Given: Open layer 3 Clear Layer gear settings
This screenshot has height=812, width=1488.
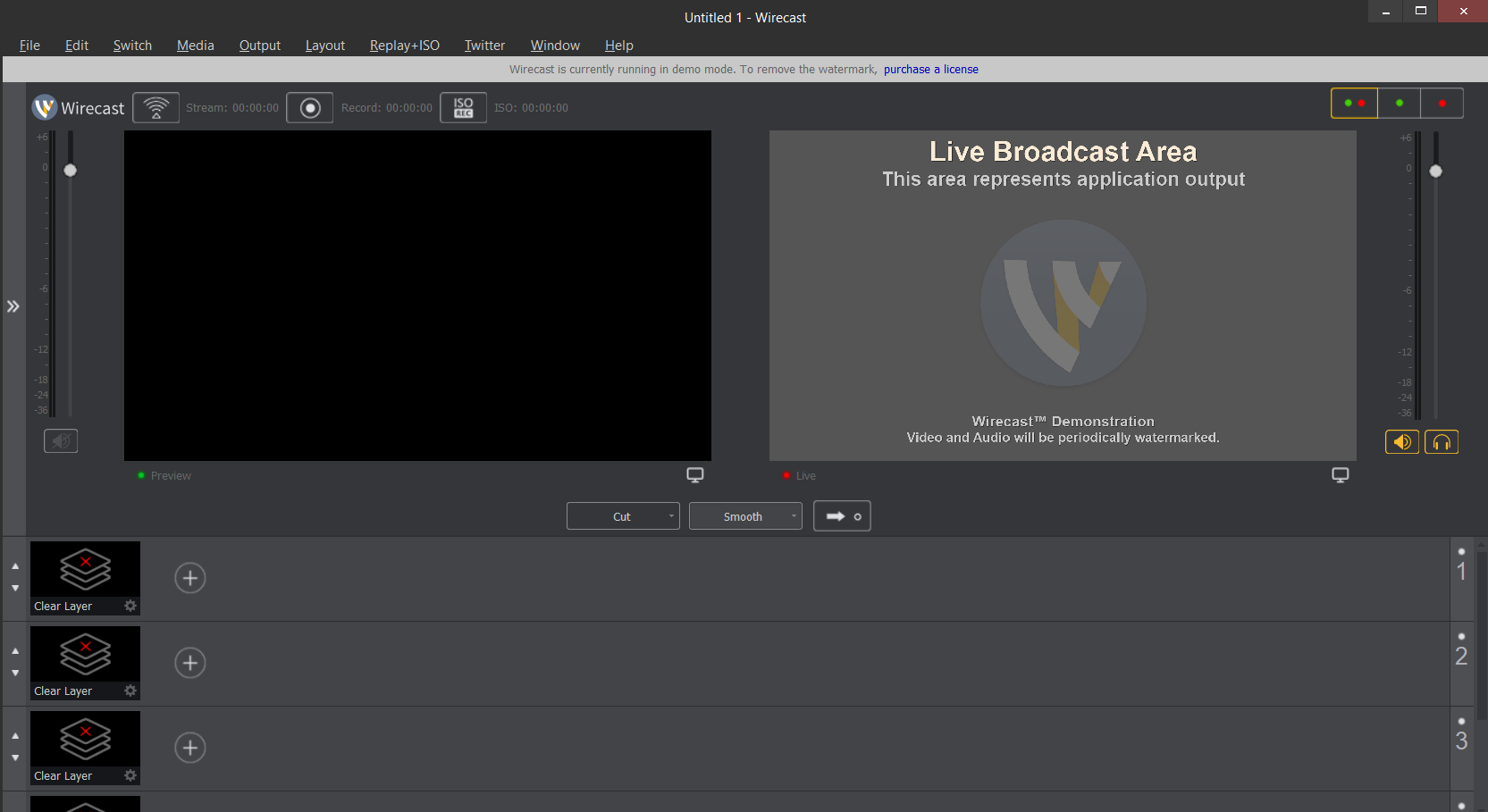Looking at the screenshot, I should click(130, 775).
